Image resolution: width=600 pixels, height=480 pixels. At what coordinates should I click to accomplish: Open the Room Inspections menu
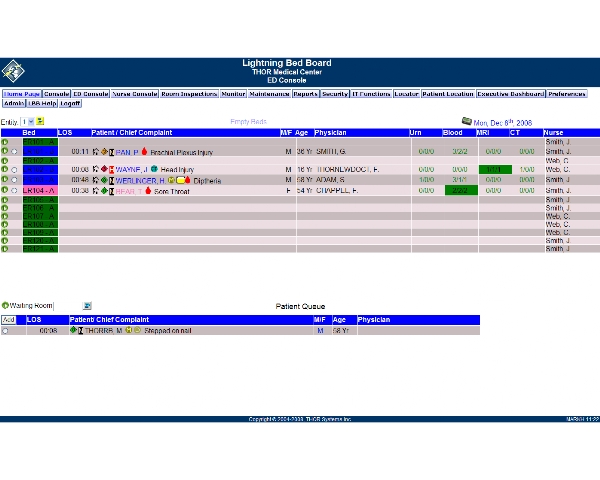point(189,94)
